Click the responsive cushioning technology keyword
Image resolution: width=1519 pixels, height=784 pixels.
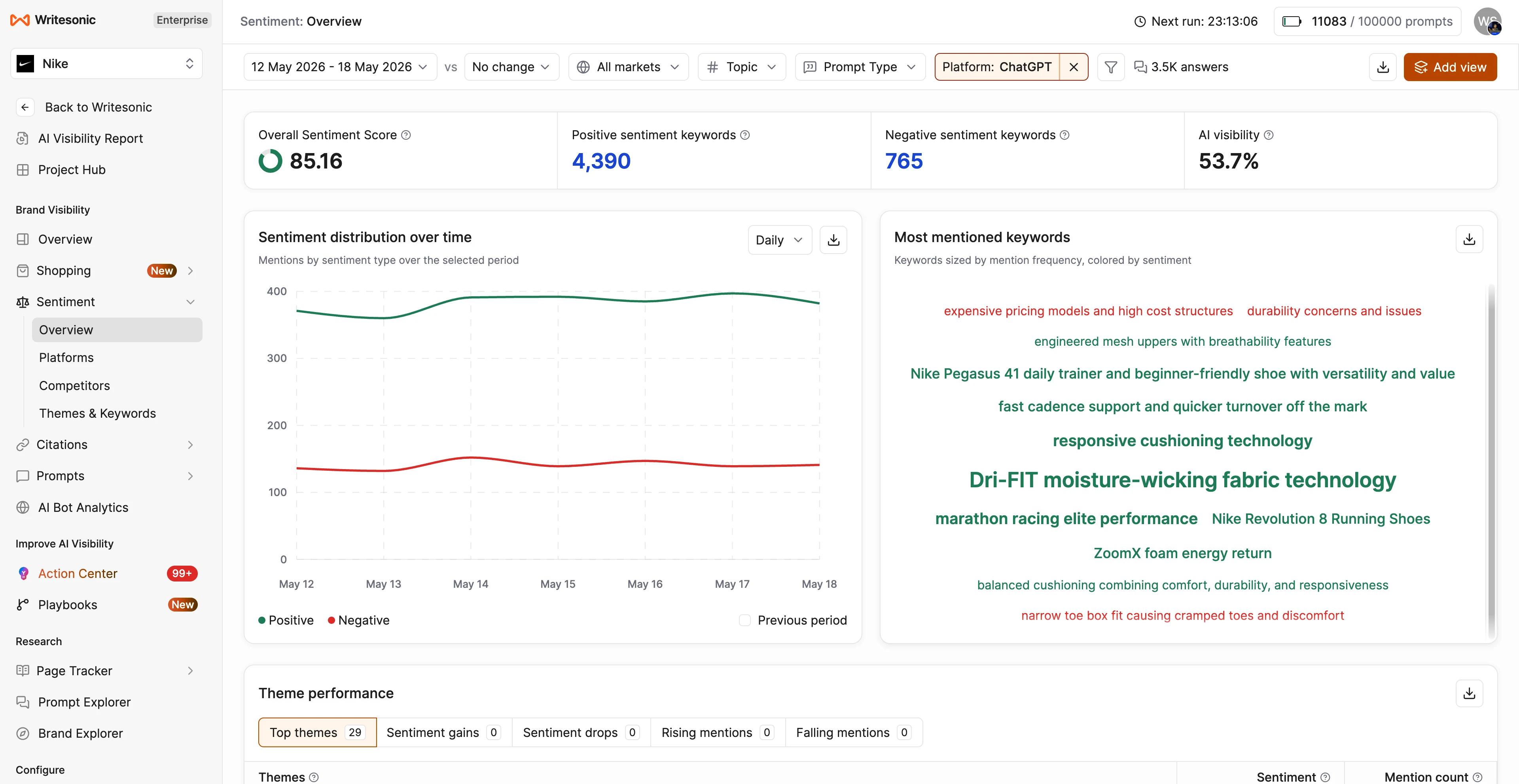[x=1182, y=441]
